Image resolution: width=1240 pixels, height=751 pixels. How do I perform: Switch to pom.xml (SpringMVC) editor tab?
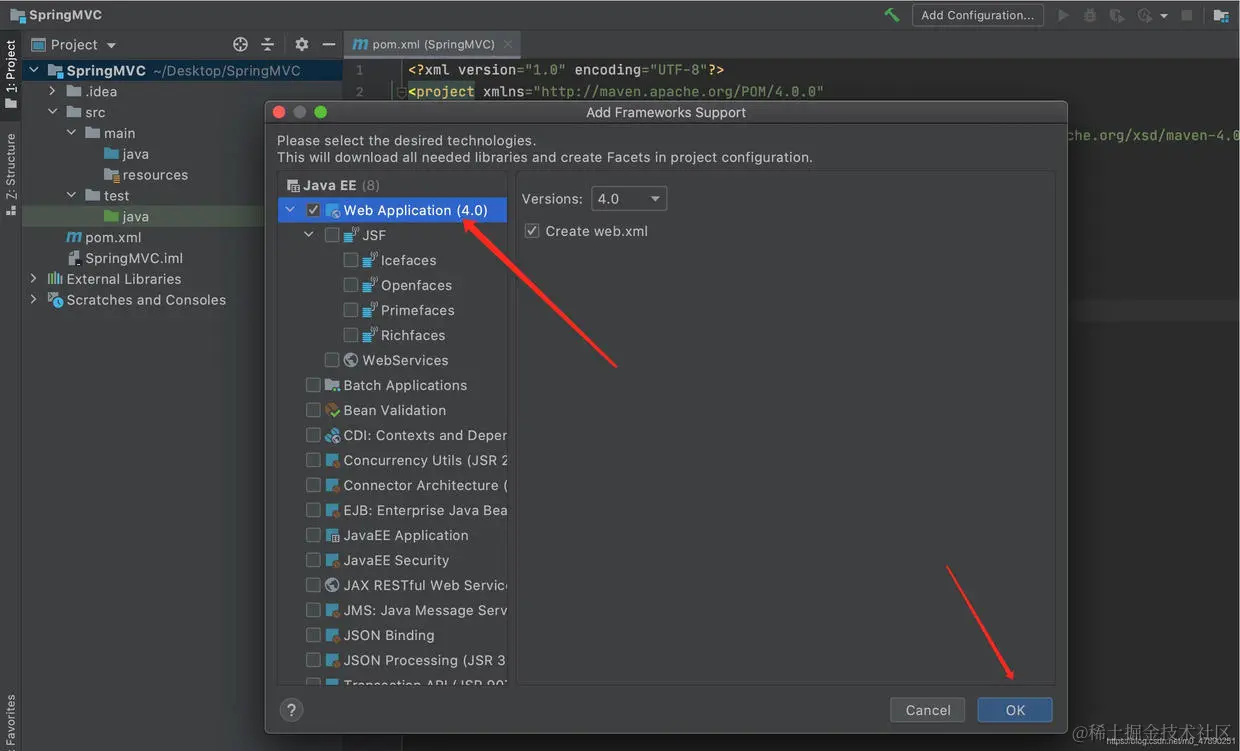431,44
